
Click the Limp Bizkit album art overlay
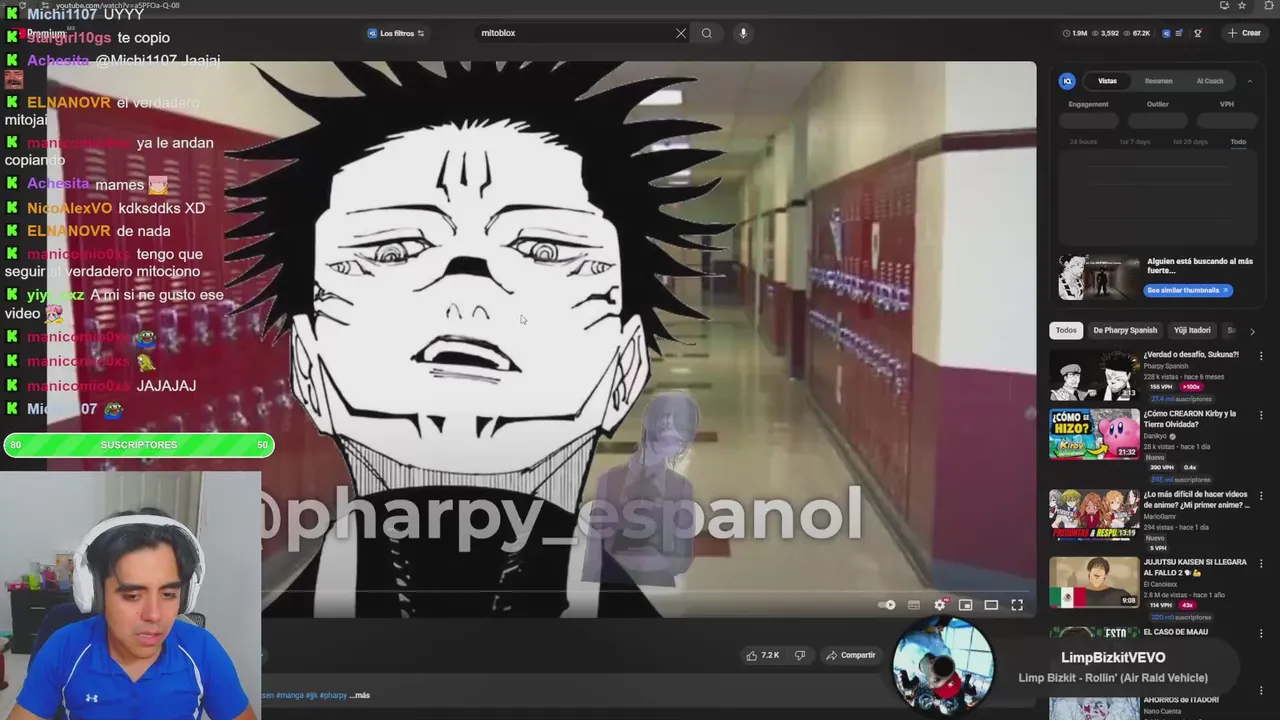pos(942,668)
